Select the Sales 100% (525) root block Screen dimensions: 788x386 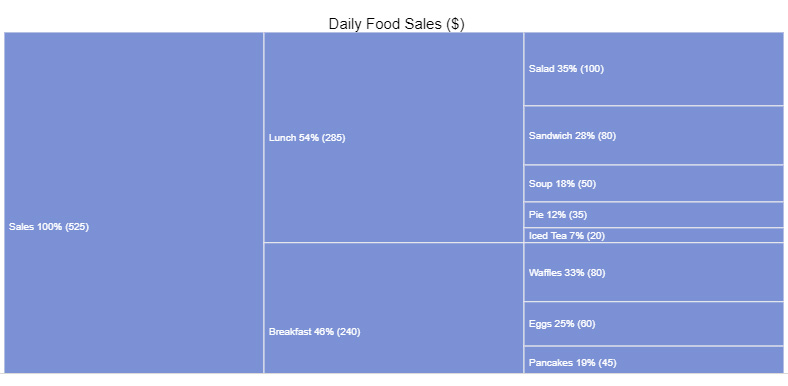[x=134, y=203]
